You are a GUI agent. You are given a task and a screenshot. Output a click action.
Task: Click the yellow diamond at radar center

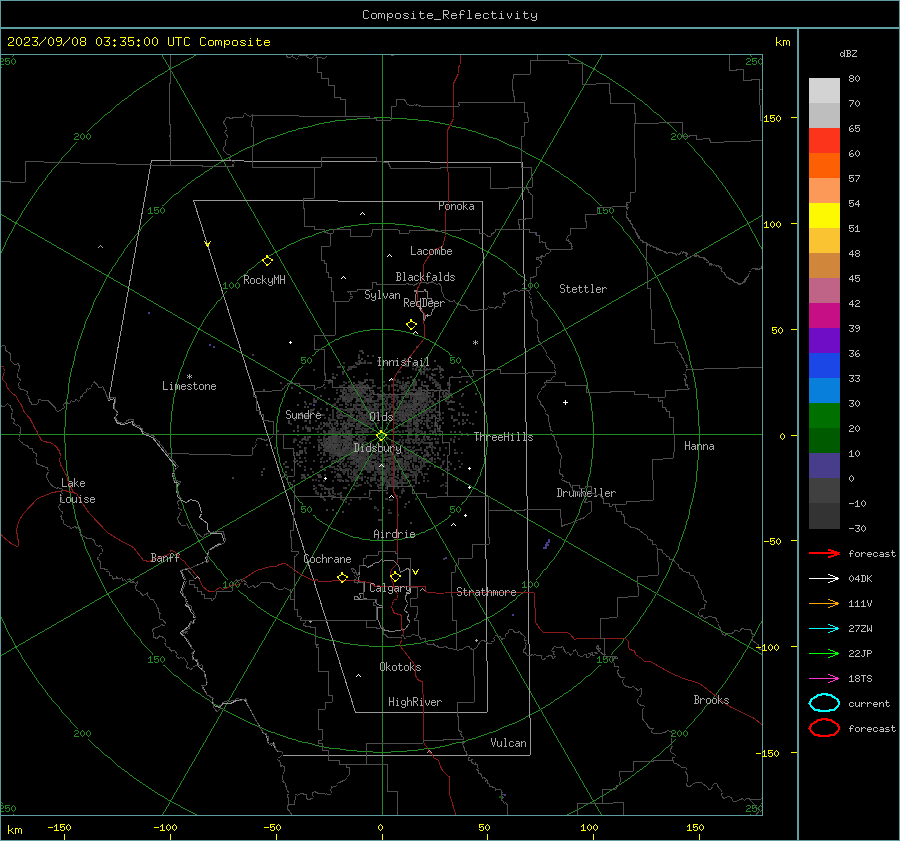pyautogui.click(x=381, y=436)
